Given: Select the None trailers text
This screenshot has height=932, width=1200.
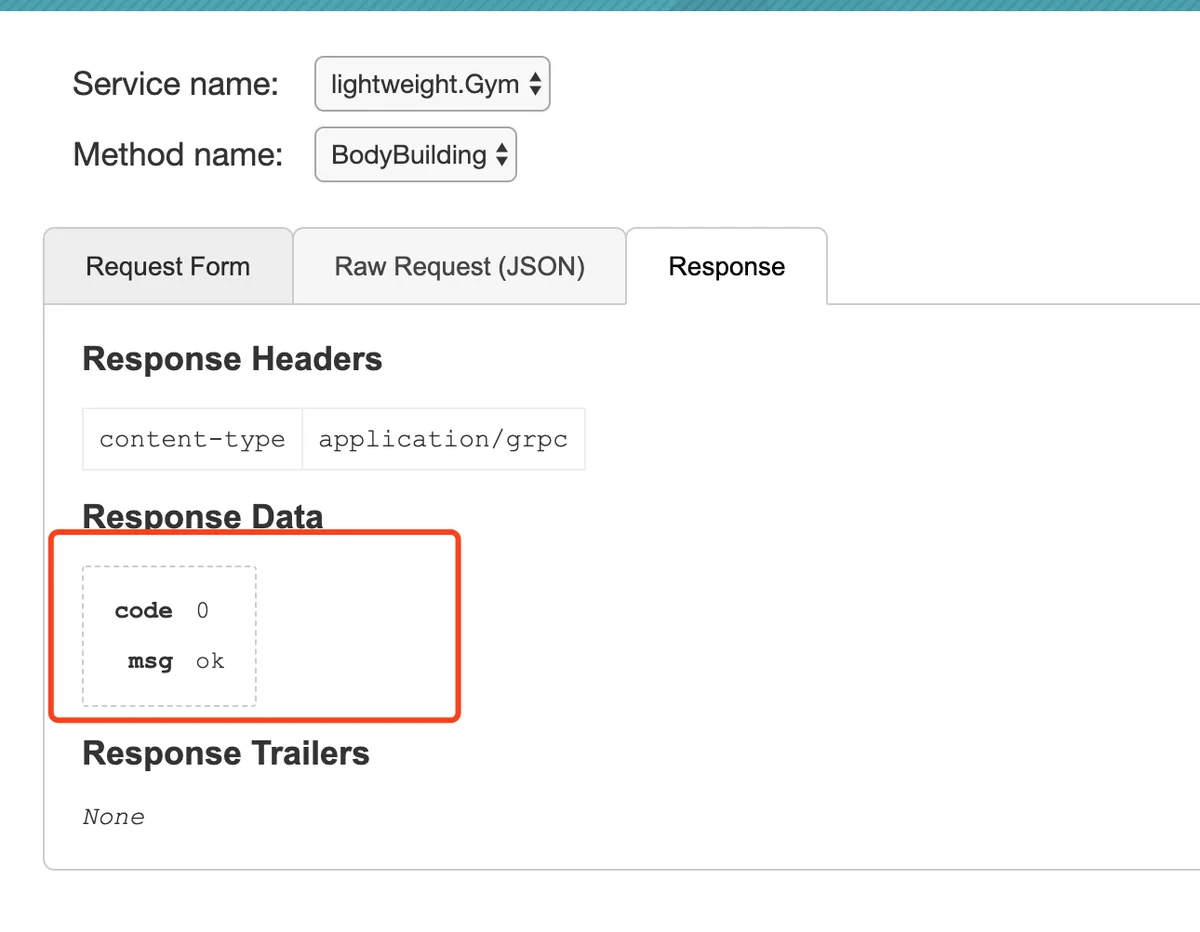Looking at the screenshot, I should pyautogui.click(x=113, y=817).
